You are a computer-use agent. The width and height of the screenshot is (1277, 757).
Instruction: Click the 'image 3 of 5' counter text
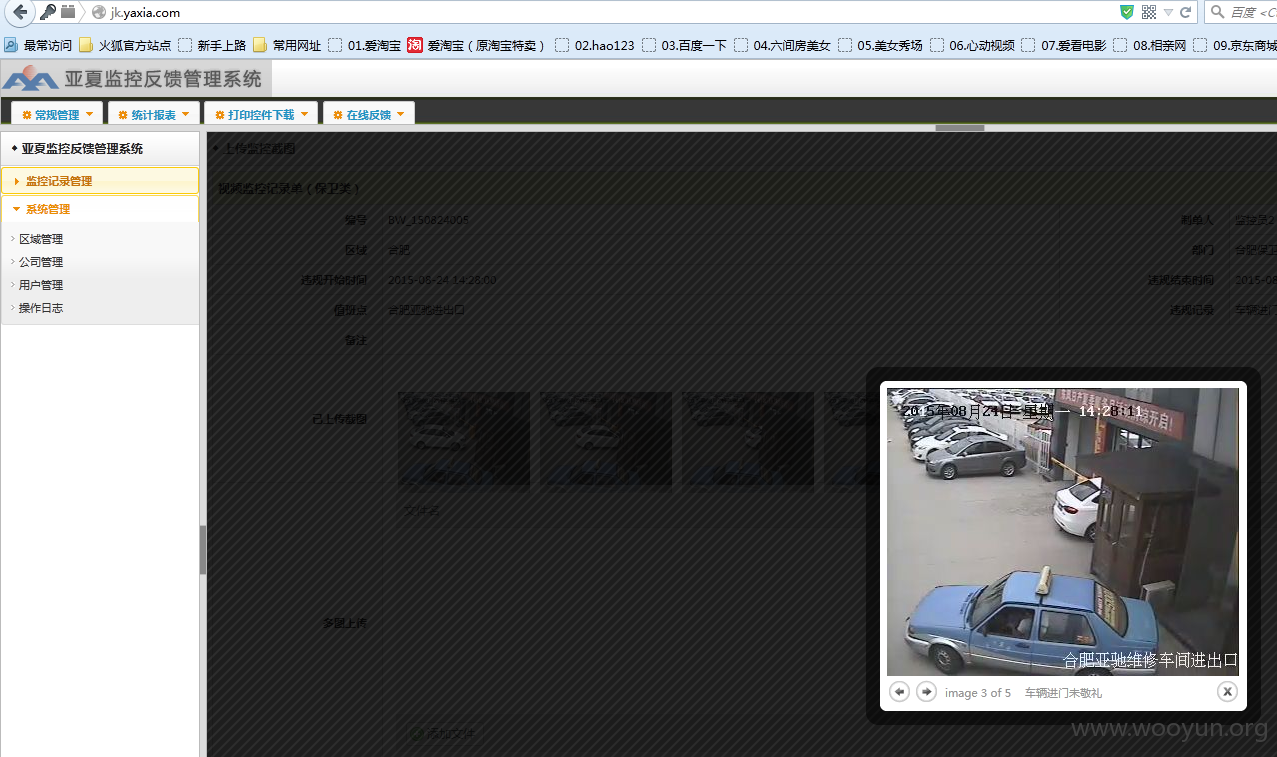click(x=978, y=693)
